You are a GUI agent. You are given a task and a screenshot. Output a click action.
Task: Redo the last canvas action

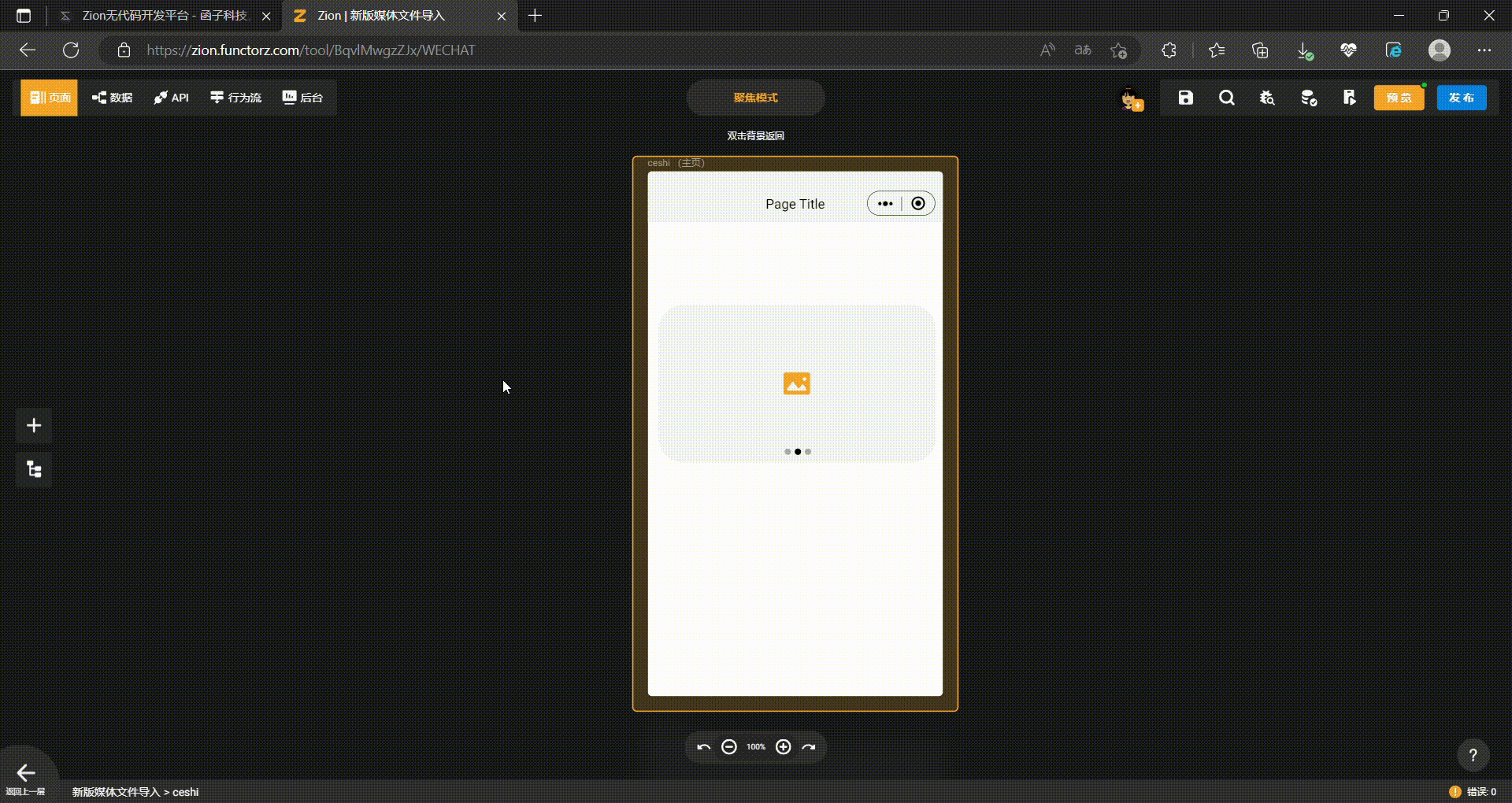coord(809,747)
